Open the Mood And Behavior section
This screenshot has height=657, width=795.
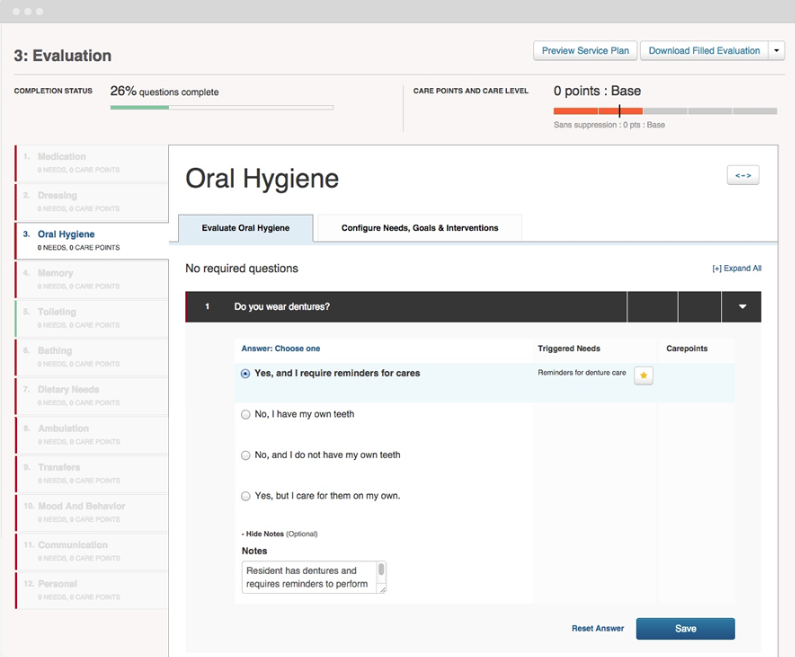point(92,512)
